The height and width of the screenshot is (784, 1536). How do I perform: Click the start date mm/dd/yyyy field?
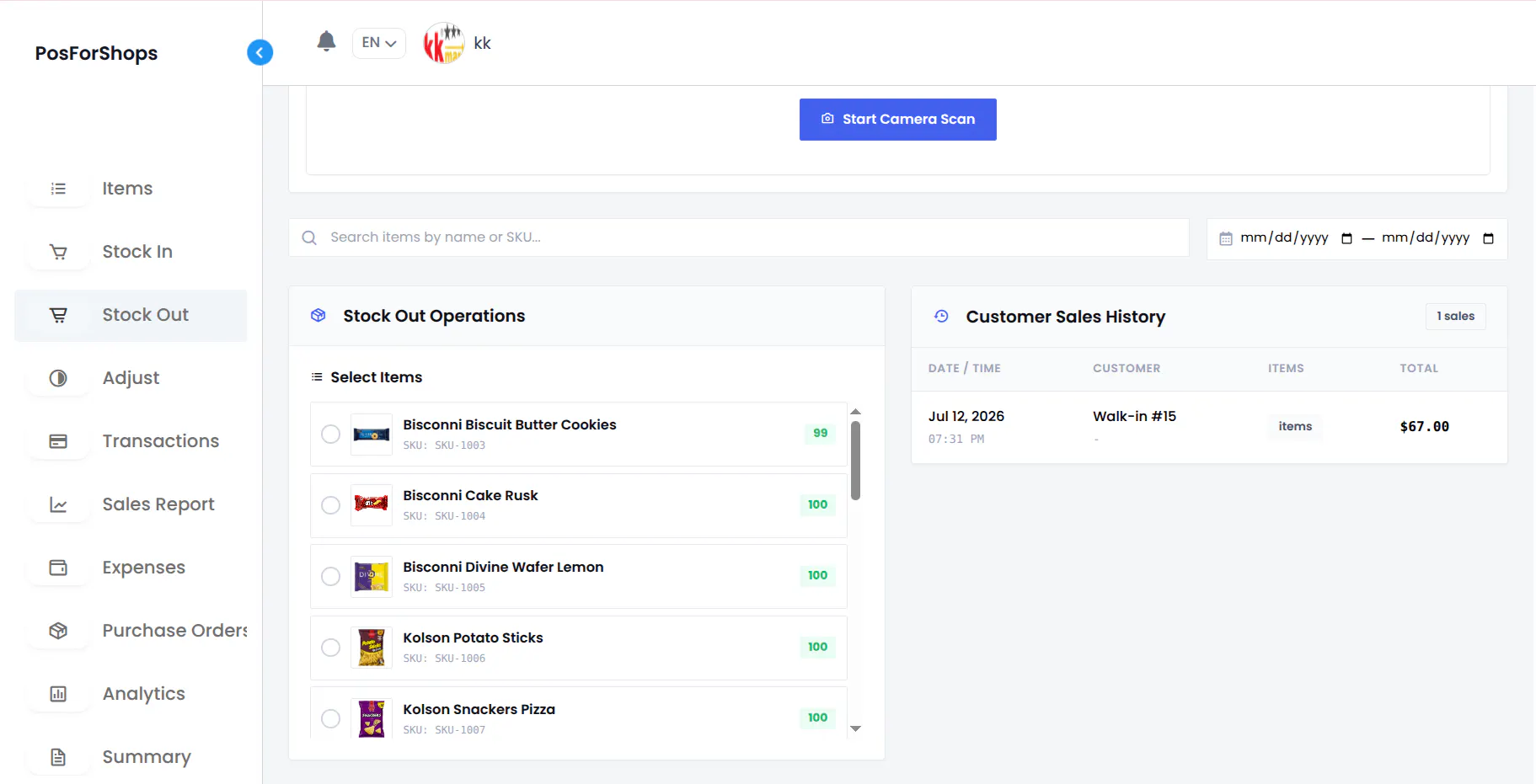coord(1284,238)
